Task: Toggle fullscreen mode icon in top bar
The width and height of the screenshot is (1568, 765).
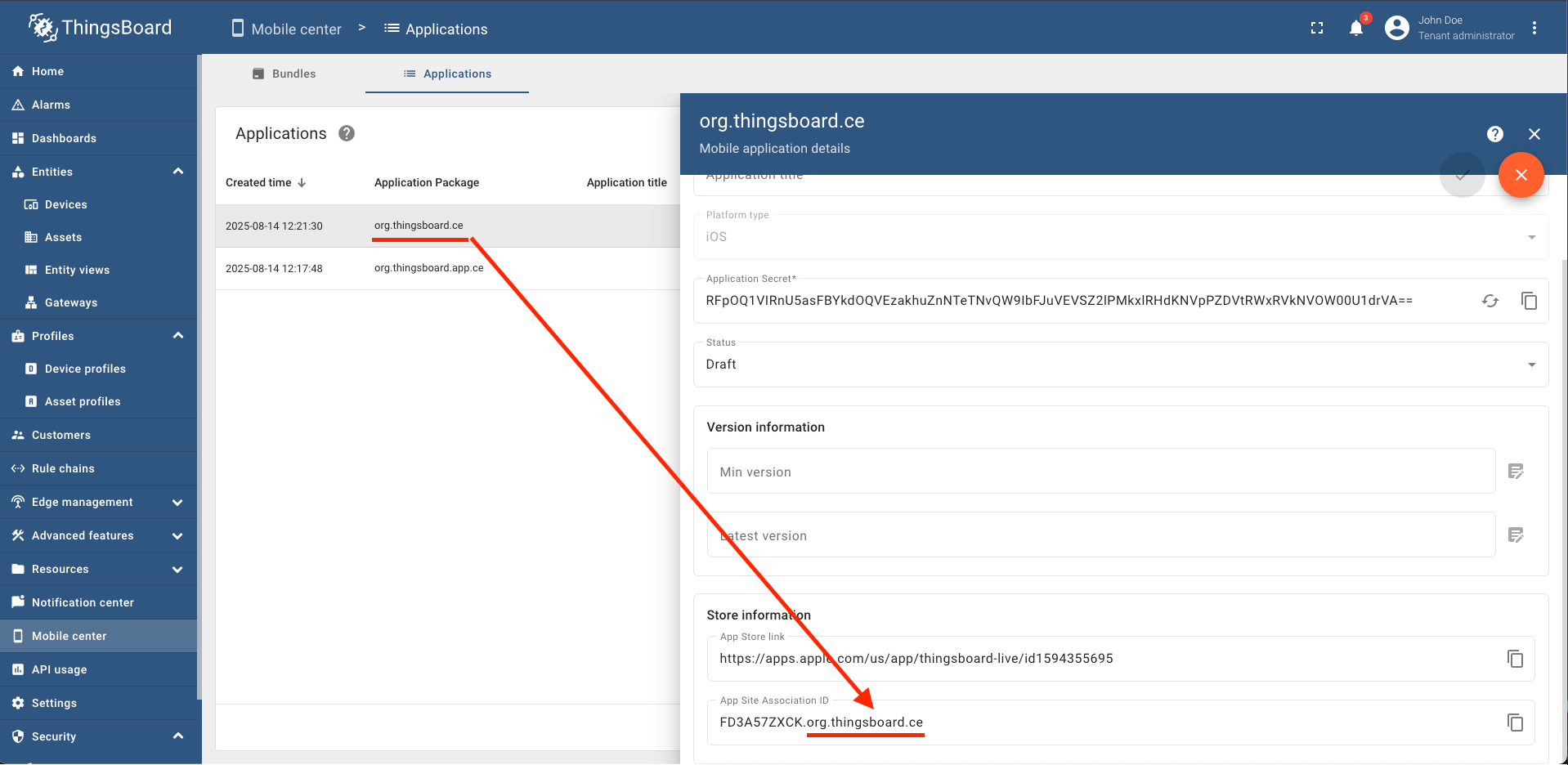Action: pyautogui.click(x=1316, y=28)
